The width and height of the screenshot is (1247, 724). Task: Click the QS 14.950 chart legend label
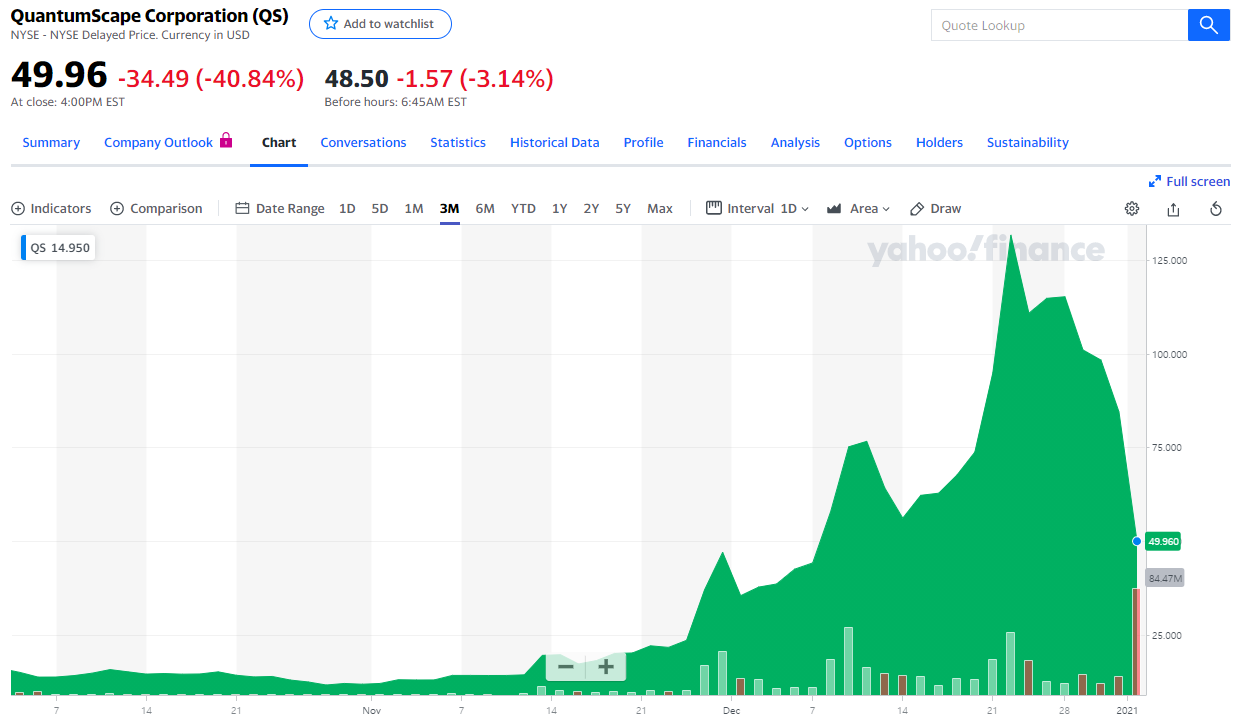(x=59, y=248)
